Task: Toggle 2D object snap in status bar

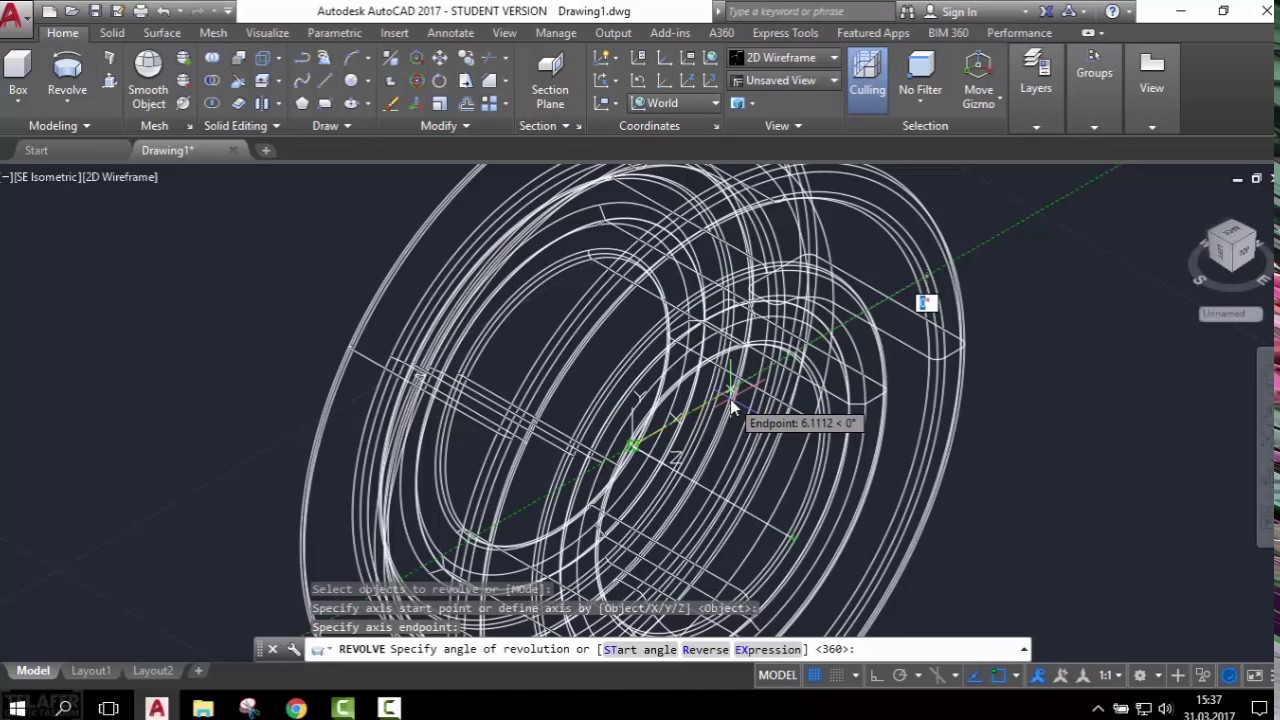Action: tap(998, 675)
